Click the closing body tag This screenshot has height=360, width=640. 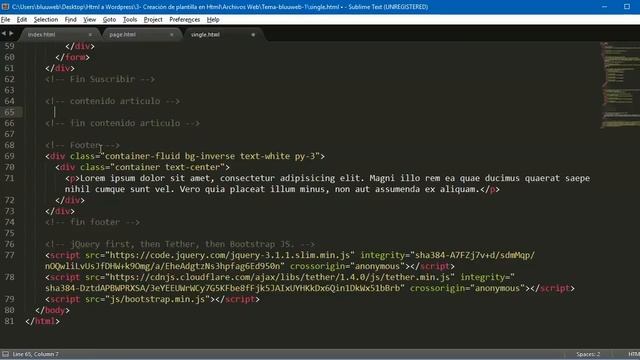52,311
